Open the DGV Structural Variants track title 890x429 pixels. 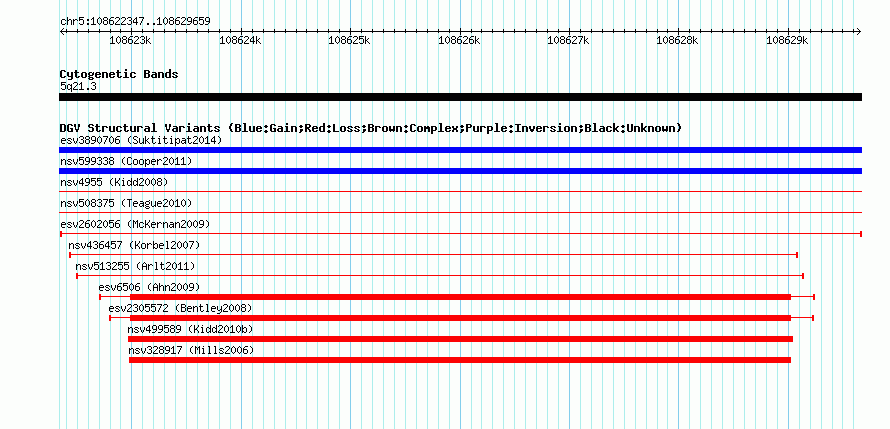pyautogui.click(x=371, y=128)
